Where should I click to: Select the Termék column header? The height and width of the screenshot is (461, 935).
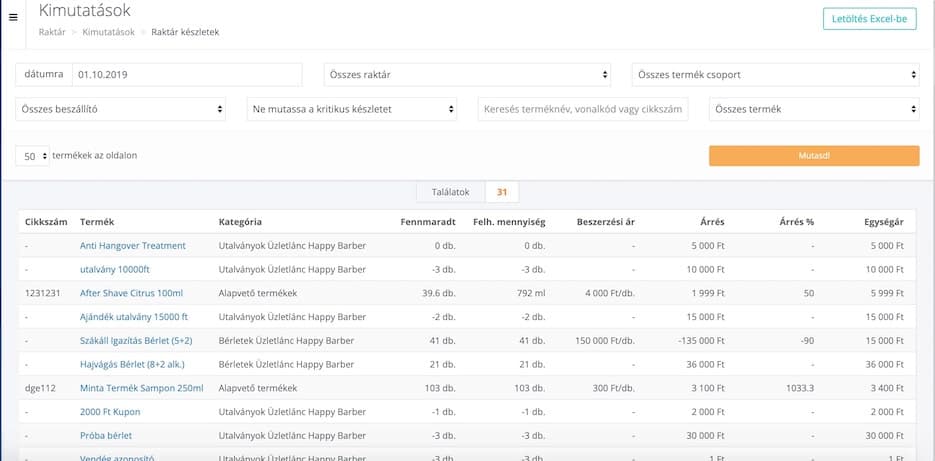coord(97,222)
